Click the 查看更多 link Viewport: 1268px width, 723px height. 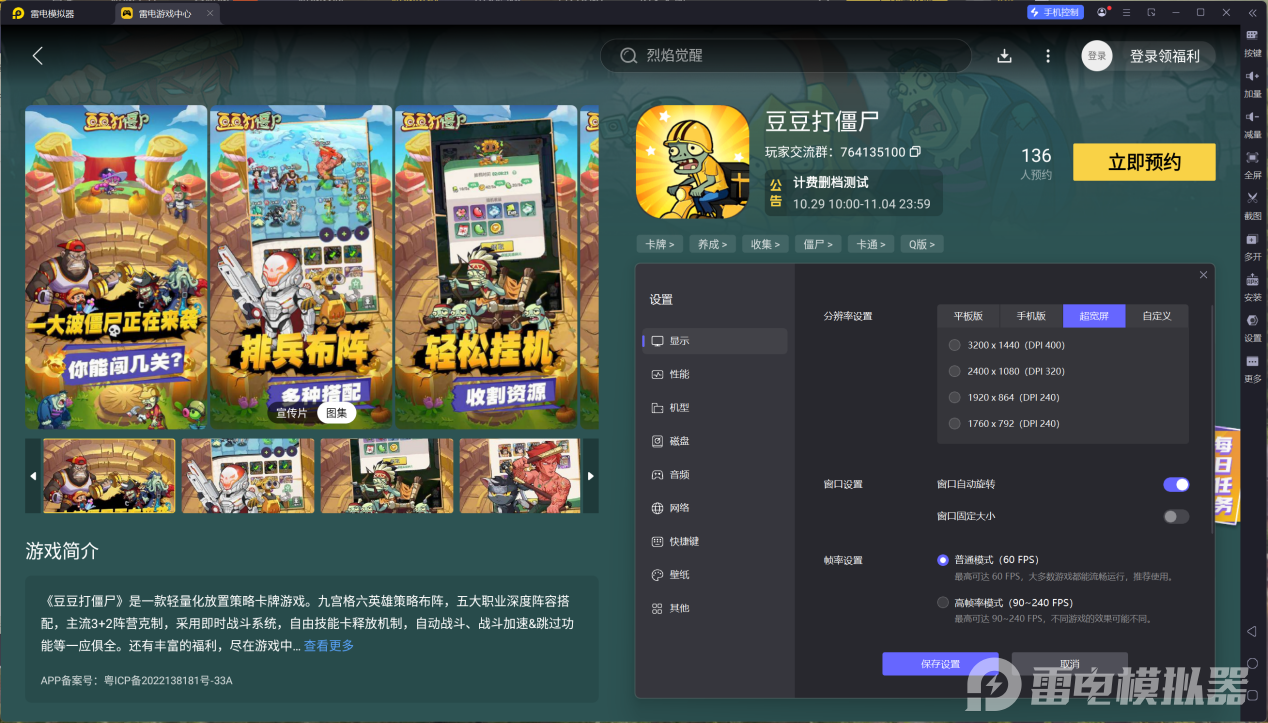coord(329,646)
